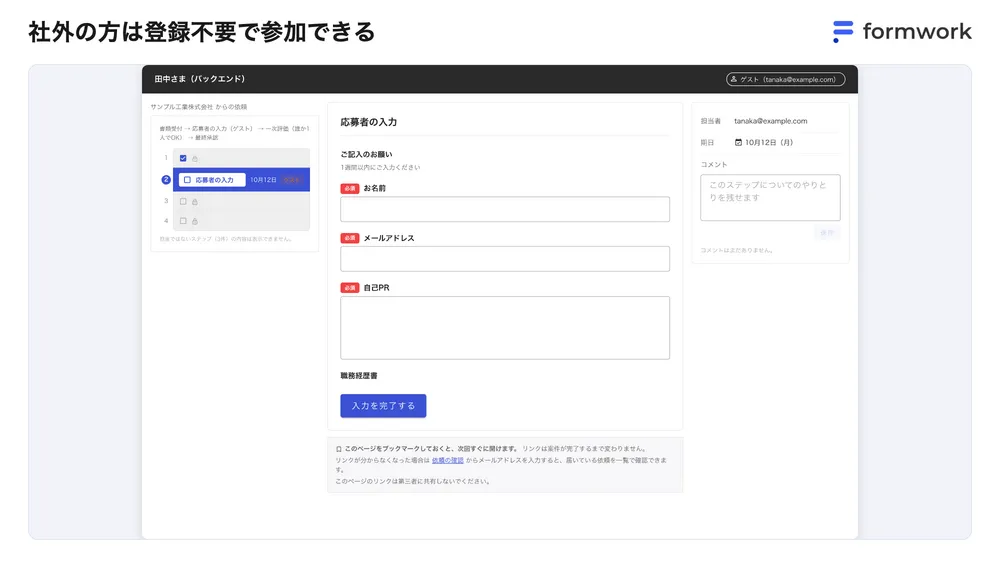This screenshot has height=564, width=1000.
Task: Click the guest user icon in header
Action: click(733, 79)
